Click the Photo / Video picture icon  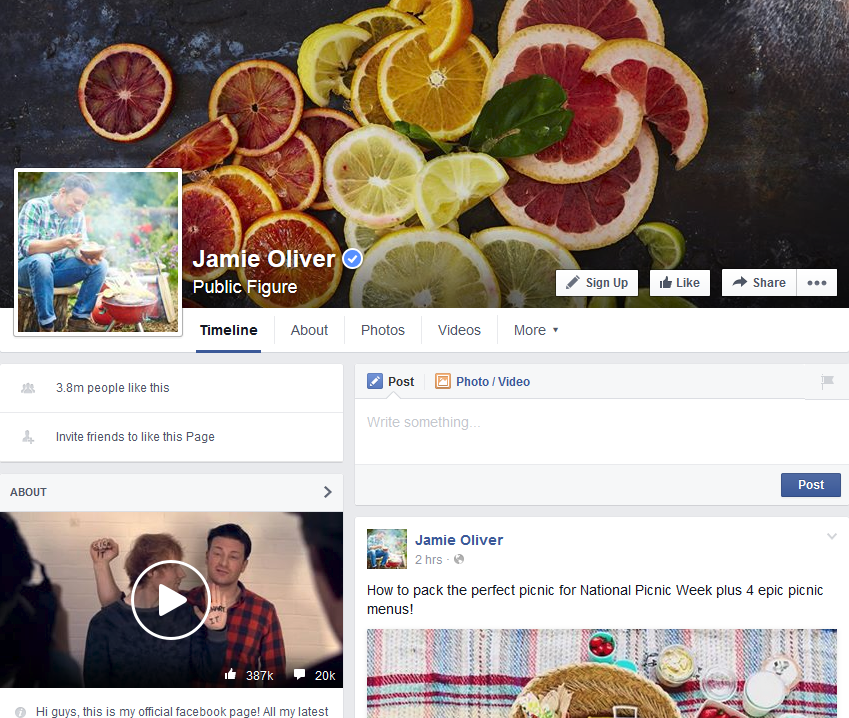coord(443,382)
